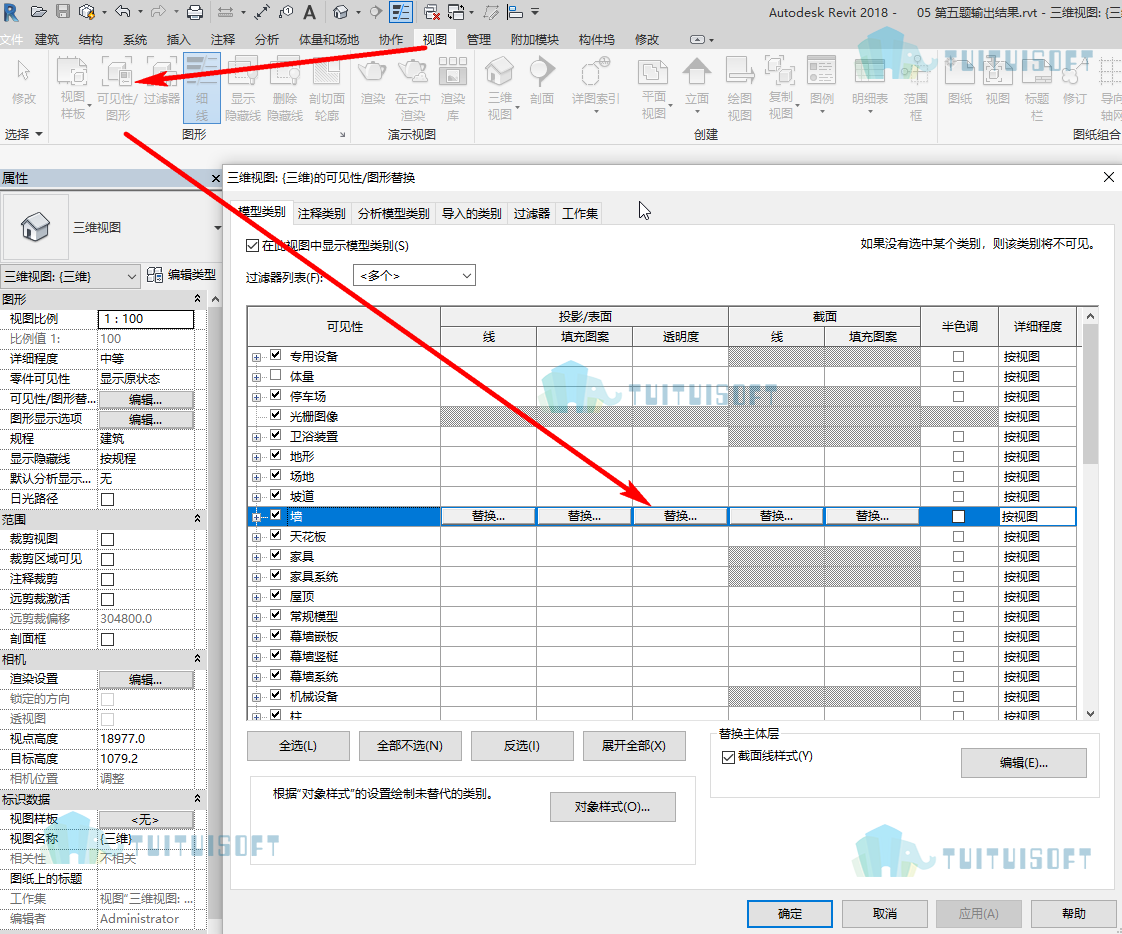Uncheck visibility of 专用设备
1122x934 pixels.
(x=275, y=355)
